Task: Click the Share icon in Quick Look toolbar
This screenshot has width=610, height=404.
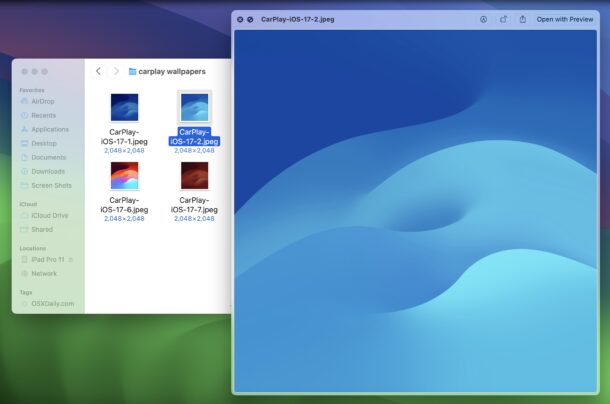Action: click(522, 19)
